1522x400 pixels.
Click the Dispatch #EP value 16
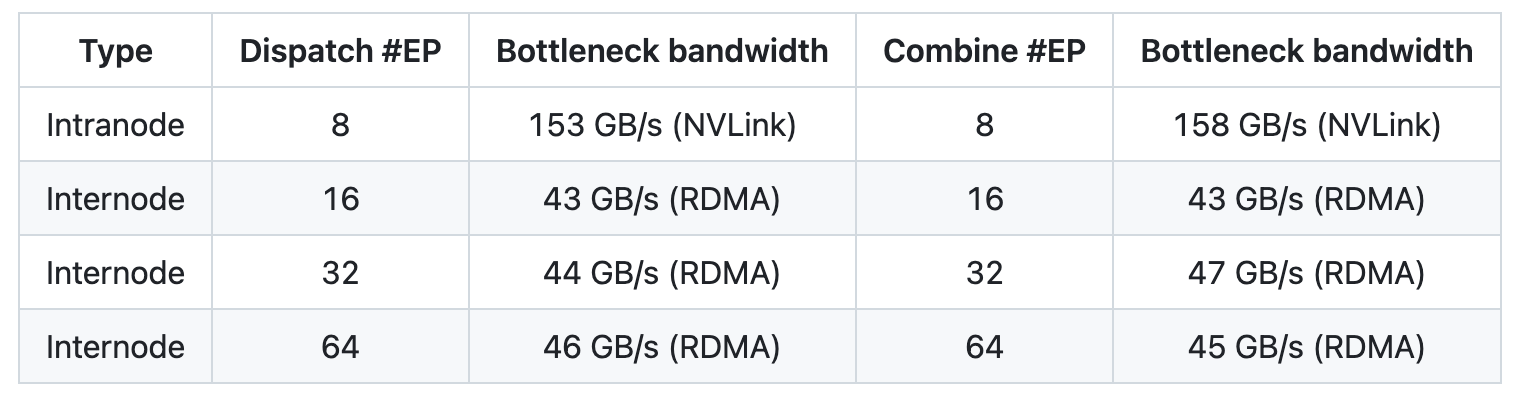(340, 199)
